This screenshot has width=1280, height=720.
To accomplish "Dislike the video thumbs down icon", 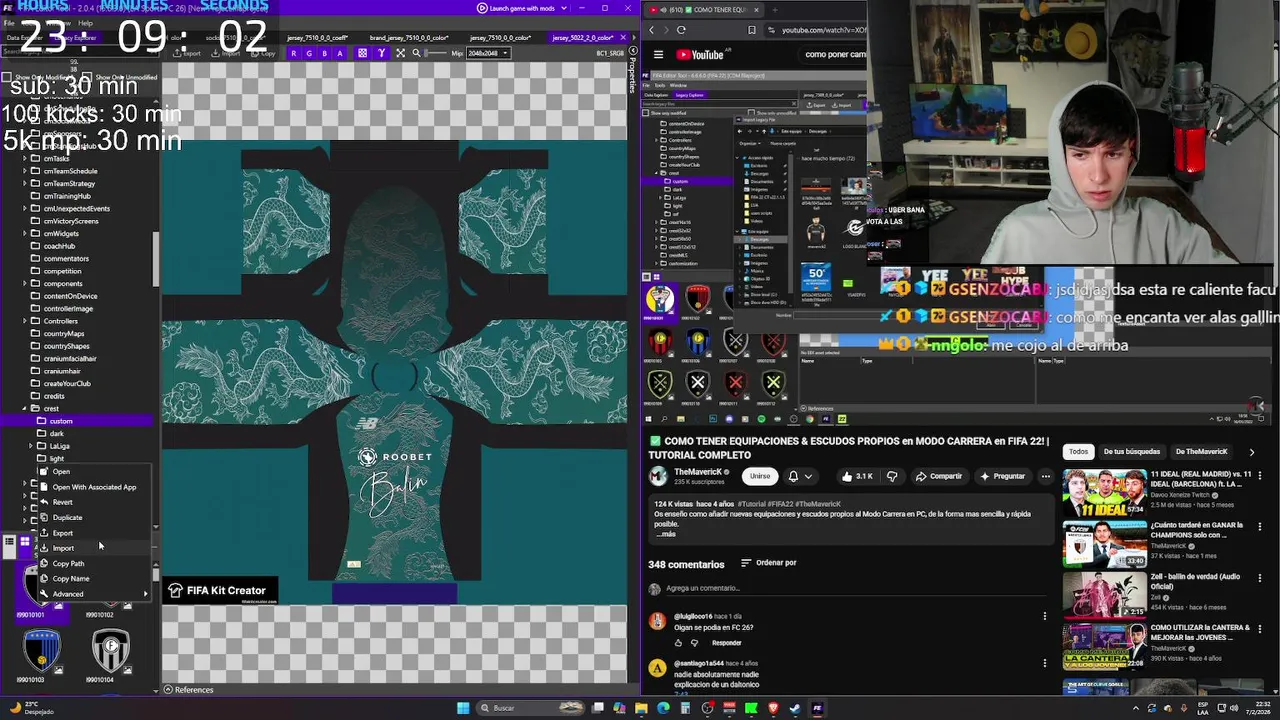I will pos(892,476).
